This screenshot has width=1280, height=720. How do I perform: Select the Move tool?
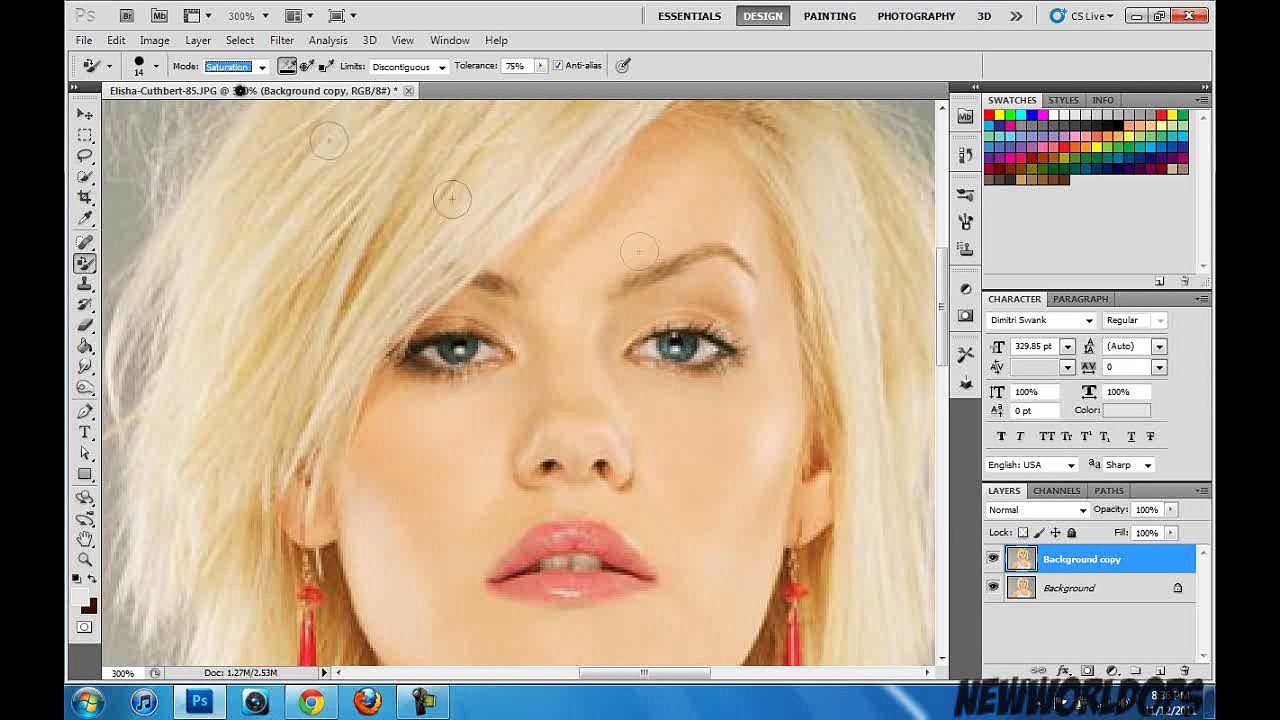pyautogui.click(x=85, y=114)
